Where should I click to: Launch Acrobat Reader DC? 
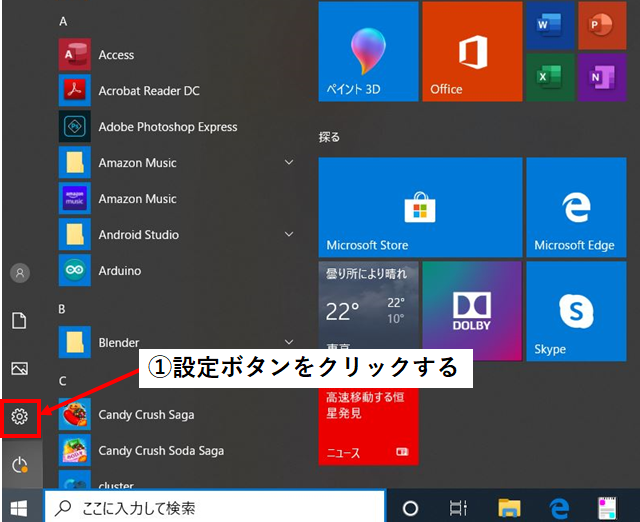coord(176,91)
